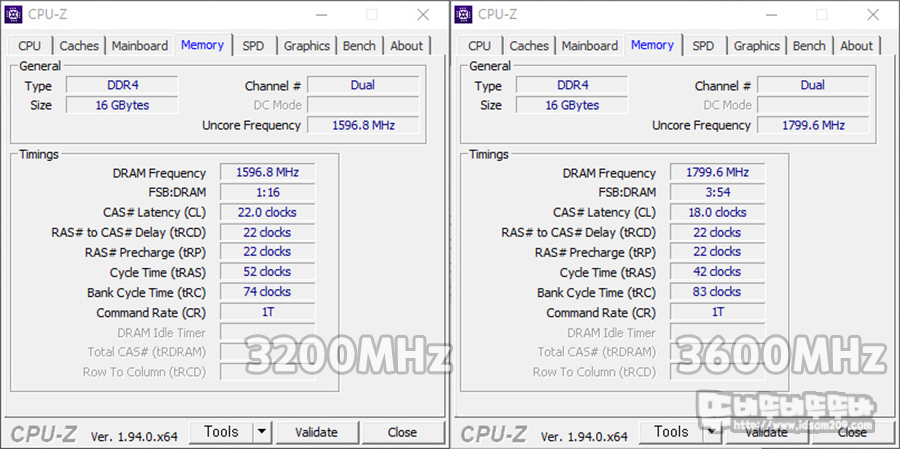Open the Bench tab in the right window
The image size is (900, 449).
(809, 46)
